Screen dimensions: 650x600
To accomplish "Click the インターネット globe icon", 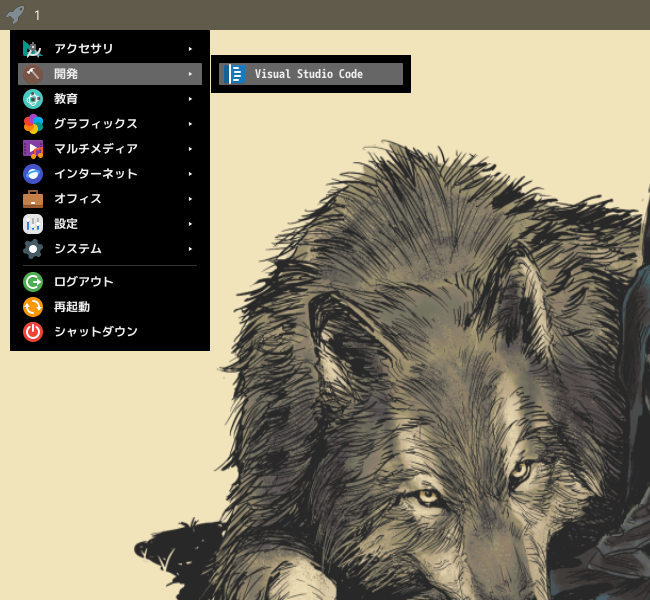I will pyautogui.click(x=33, y=174).
